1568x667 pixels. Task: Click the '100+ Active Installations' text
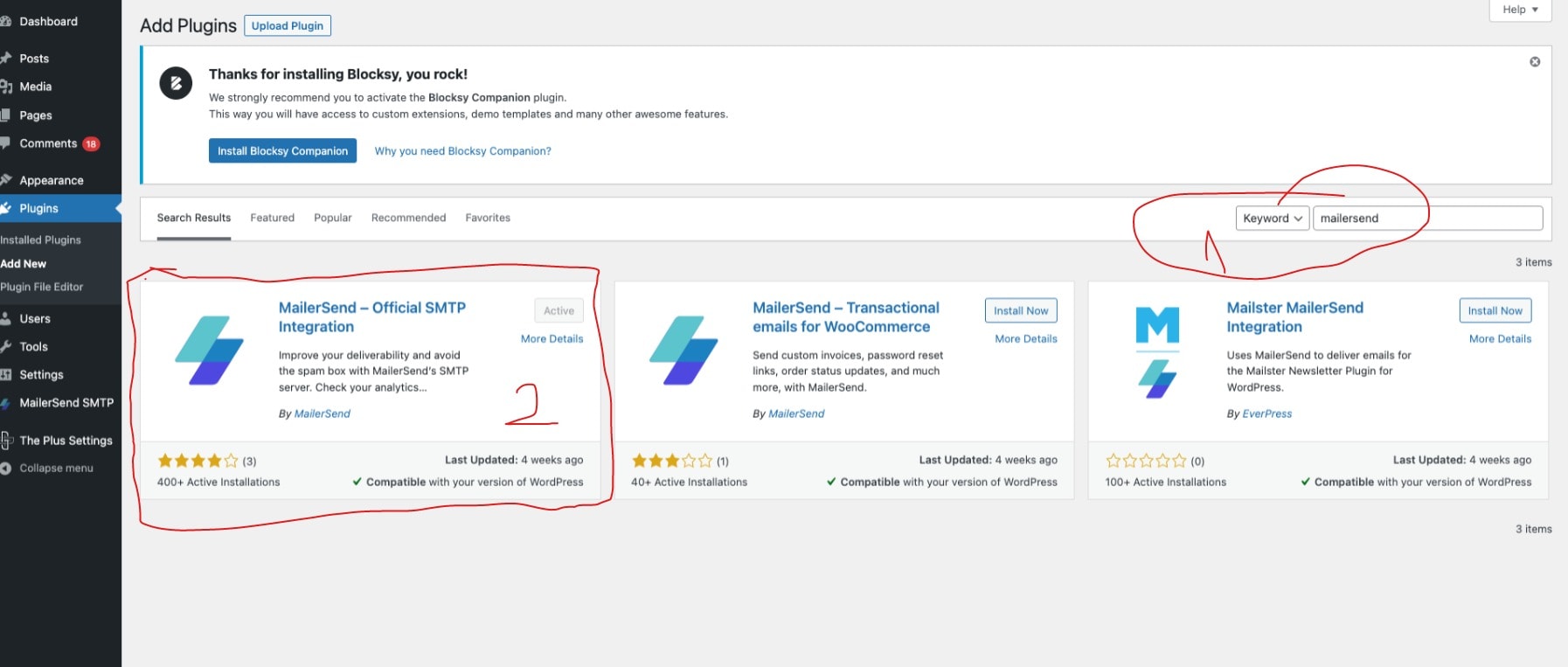point(1165,483)
